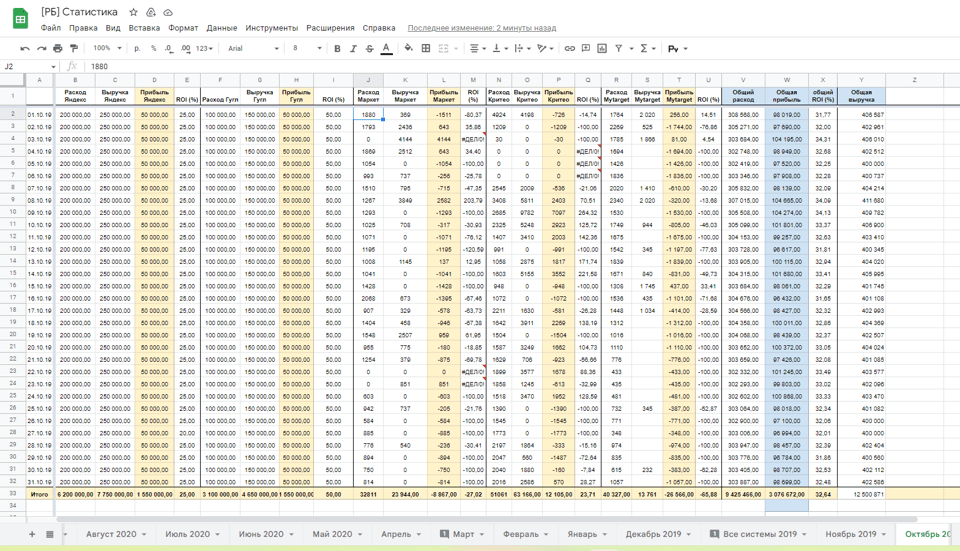
Task: Click the Print icon
Action: pyautogui.click(x=57, y=48)
